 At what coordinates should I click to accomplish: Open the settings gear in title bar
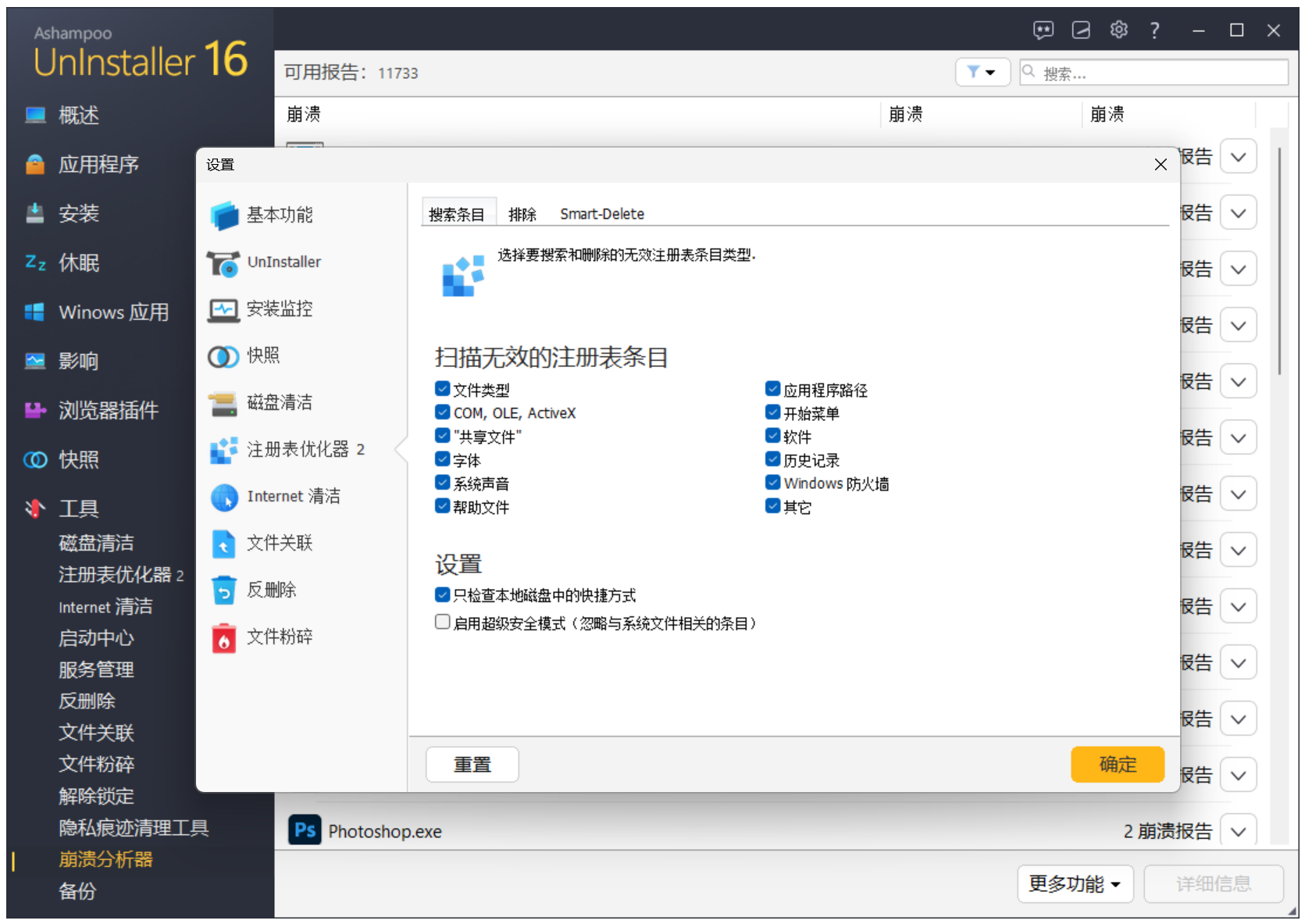pos(1118,30)
